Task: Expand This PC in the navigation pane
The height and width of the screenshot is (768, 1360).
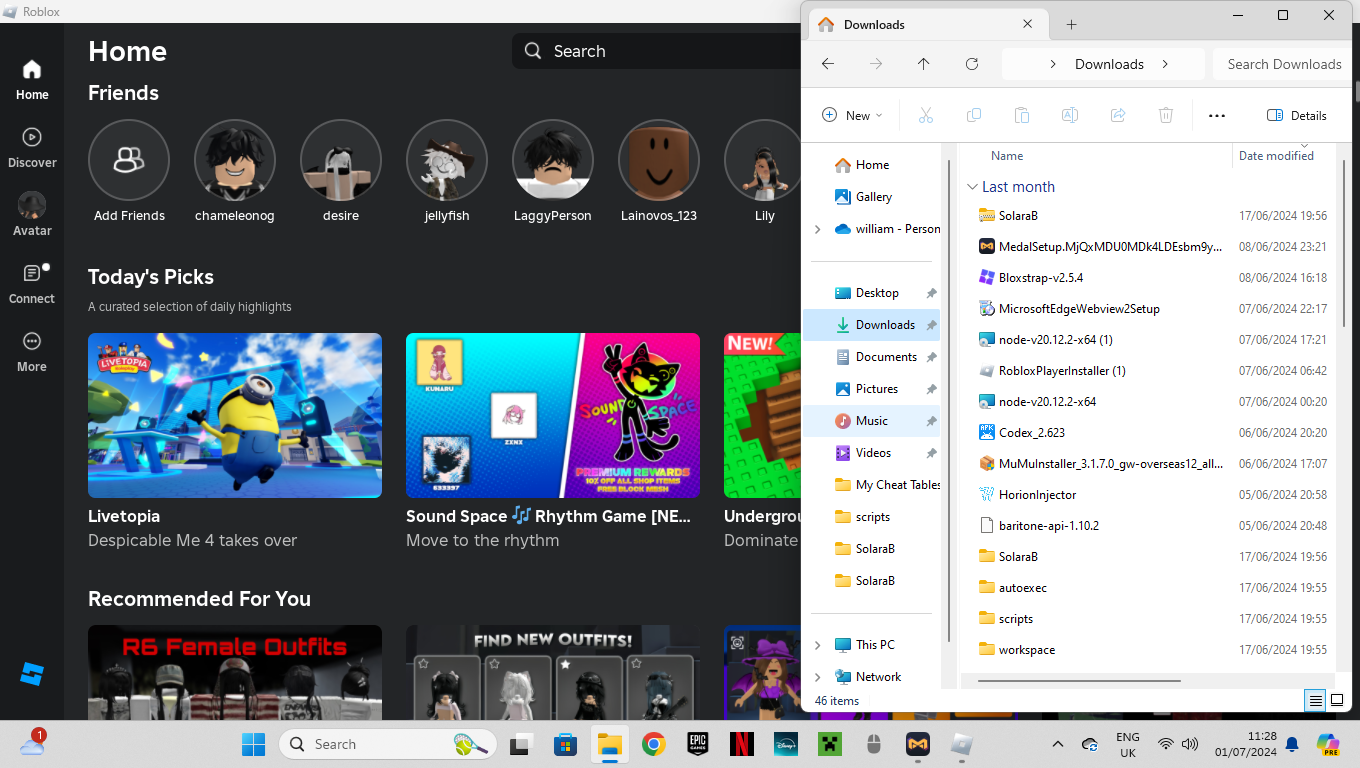Action: click(818, 645)
